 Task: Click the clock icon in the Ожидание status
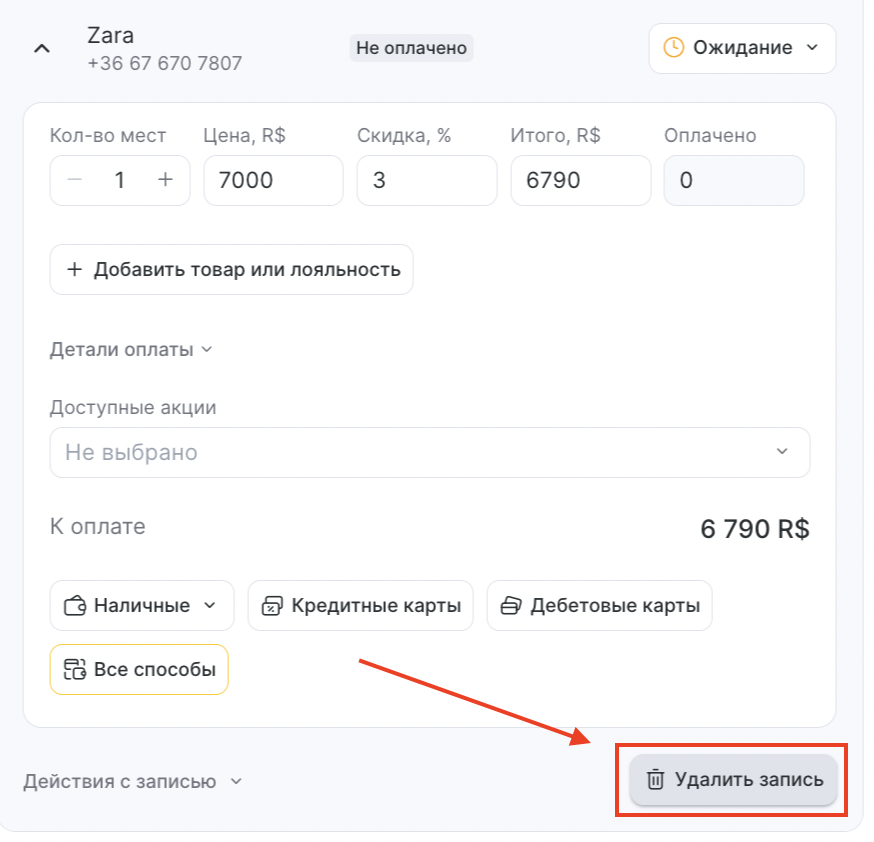pyautogui.click(x=673, y=47)
